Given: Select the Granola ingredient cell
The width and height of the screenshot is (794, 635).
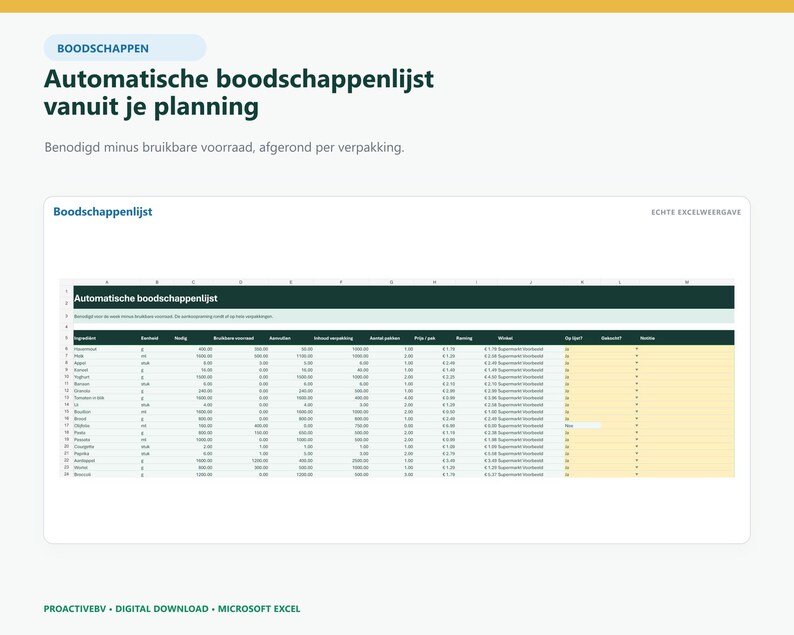Looking at the screenshot, I should pyautogui.click(x=106, y=391).
